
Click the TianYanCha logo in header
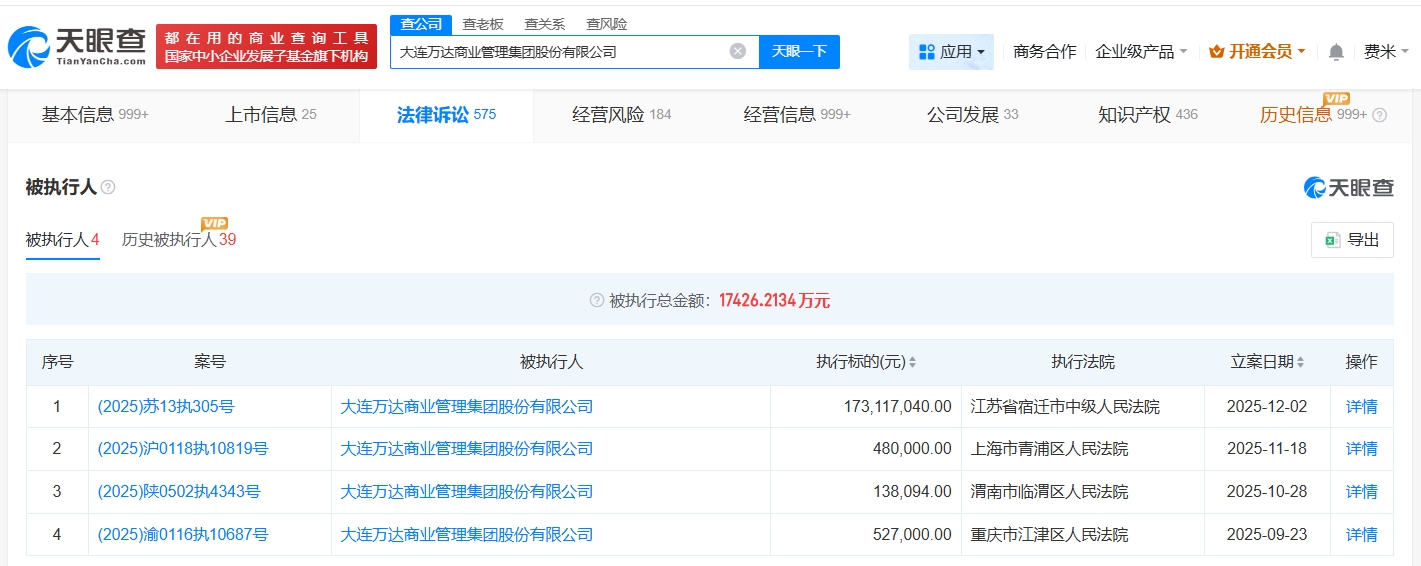(x=76, y=46)
